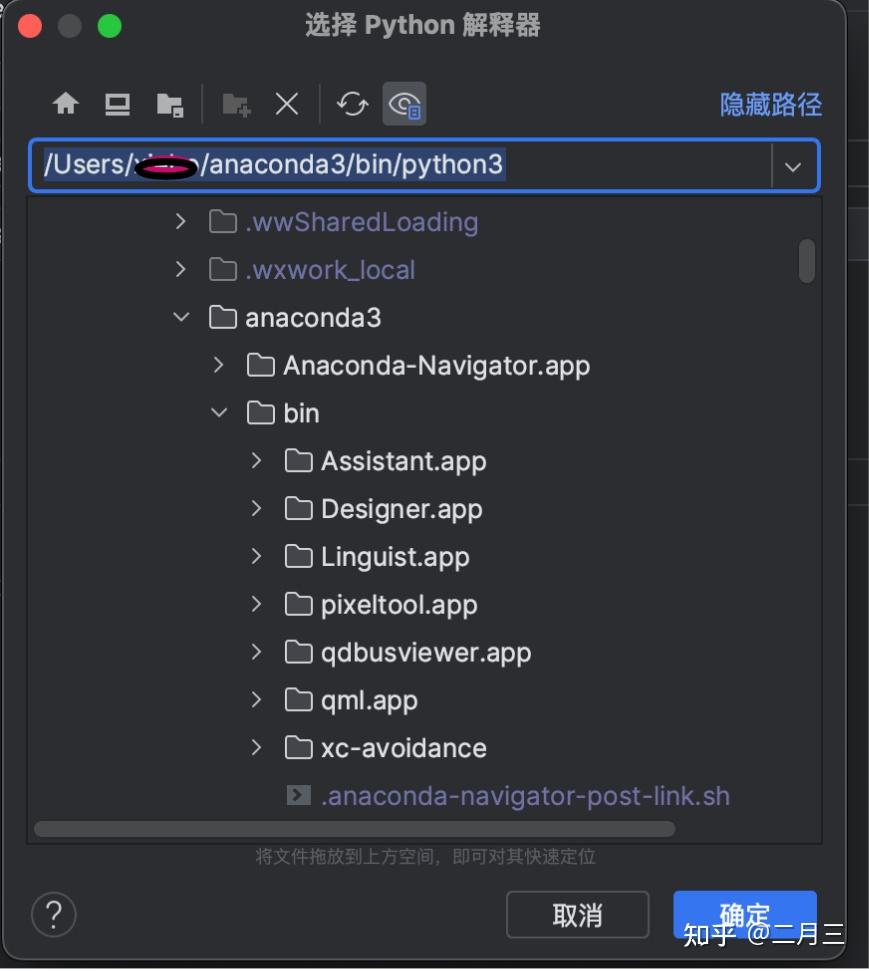Screen dimensions: 869x971
Task: Click the Home directory icon
Action: 64,103
